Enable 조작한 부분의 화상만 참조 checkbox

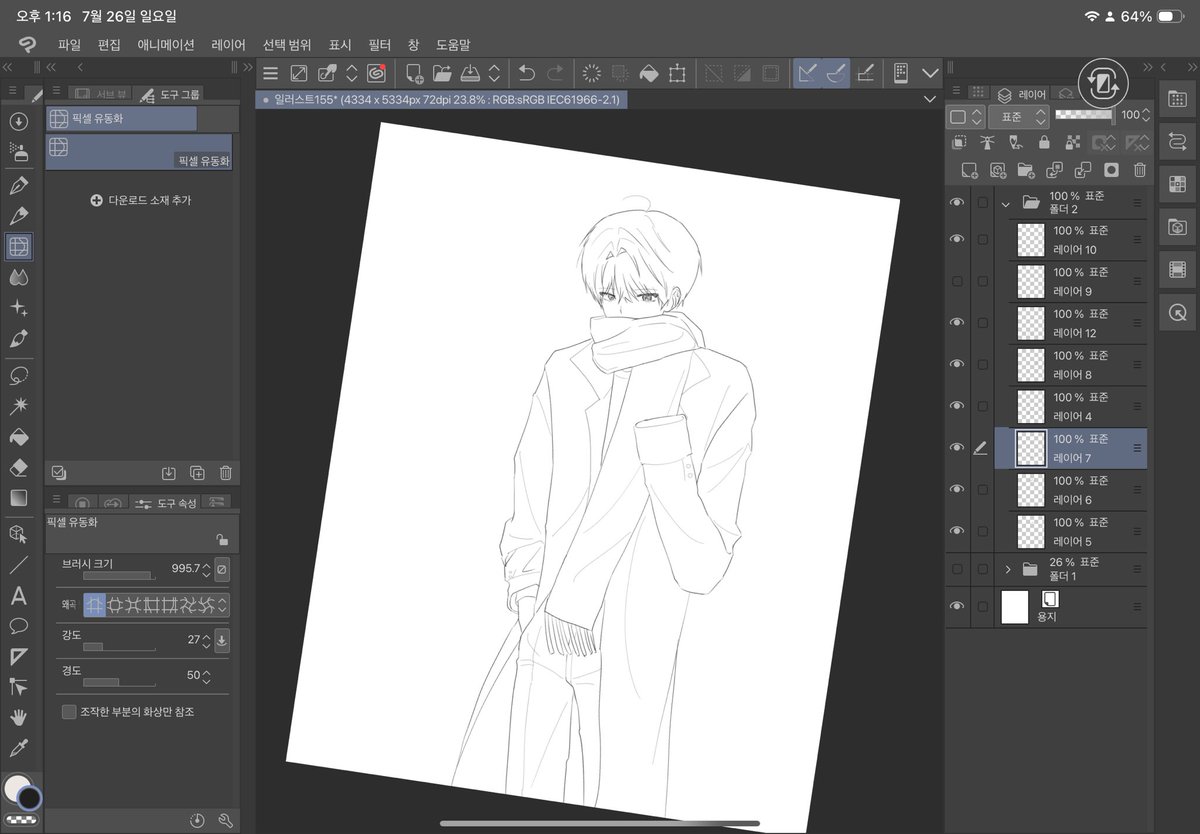click(69, 712)
